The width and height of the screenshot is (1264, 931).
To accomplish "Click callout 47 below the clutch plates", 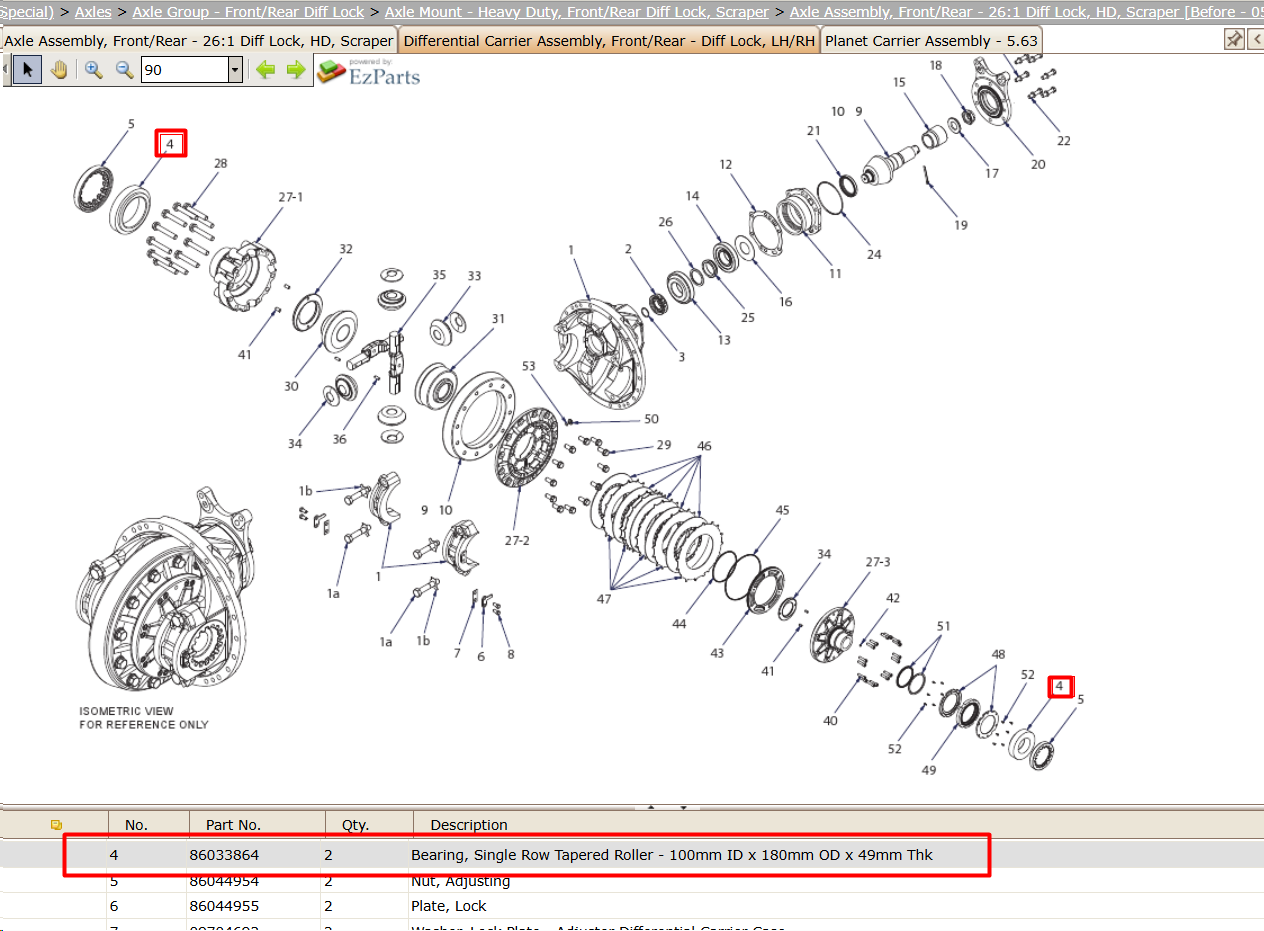I will pyautogui.click(x=604, y=599).
